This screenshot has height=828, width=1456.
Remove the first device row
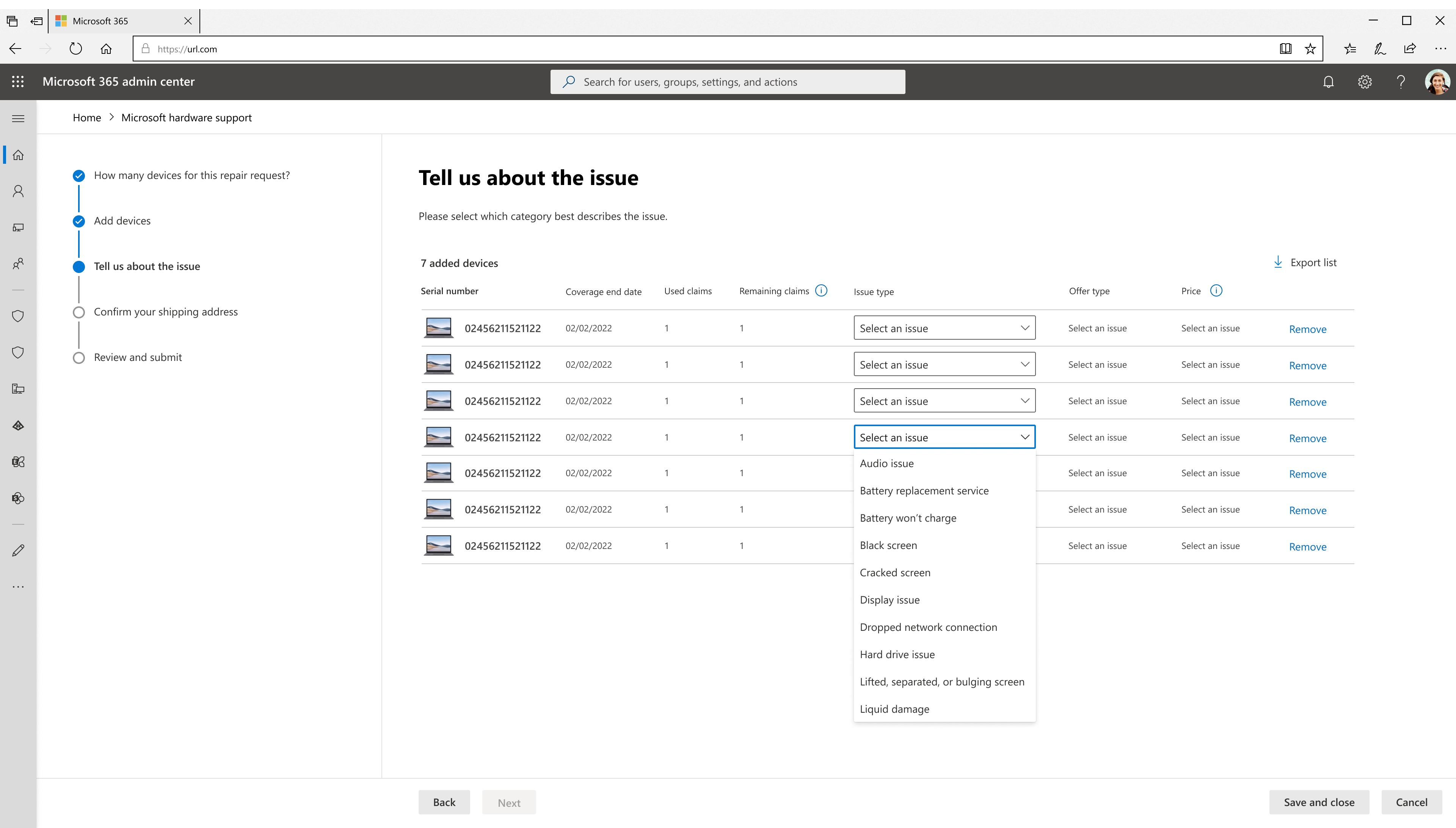pyautogui.click(x=1307, y=329)
